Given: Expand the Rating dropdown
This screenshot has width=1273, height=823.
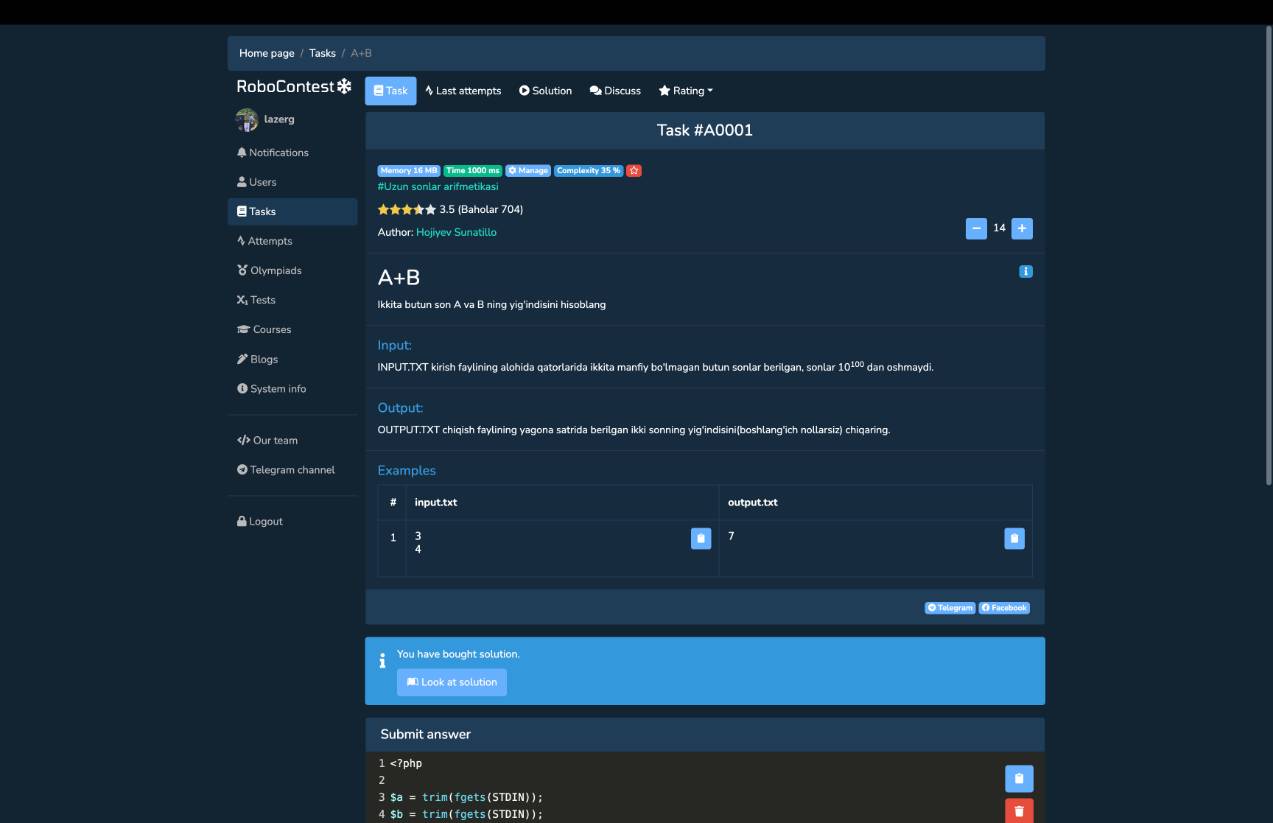Looking at the screenshot, I should 686,90.
